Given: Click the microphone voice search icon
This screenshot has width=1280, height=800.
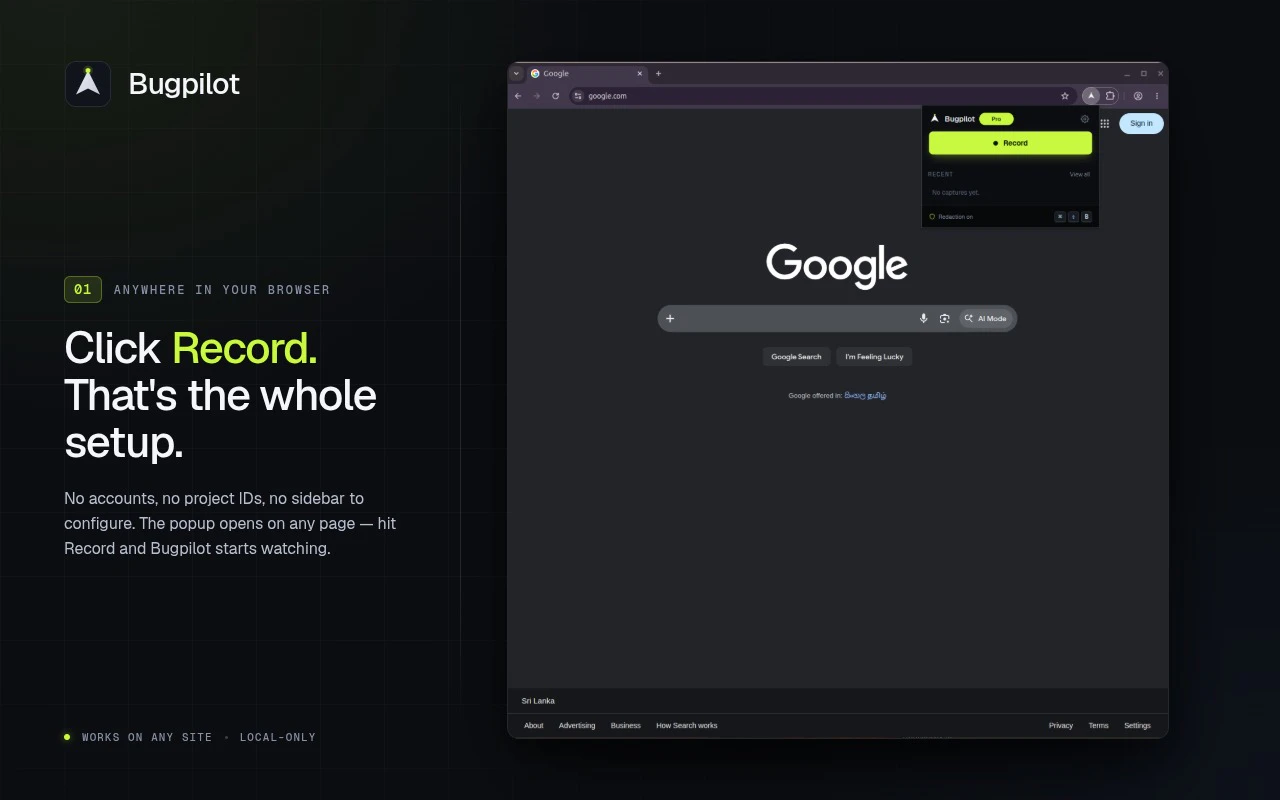Looking at the screenshot, I should tap(924, 318).
